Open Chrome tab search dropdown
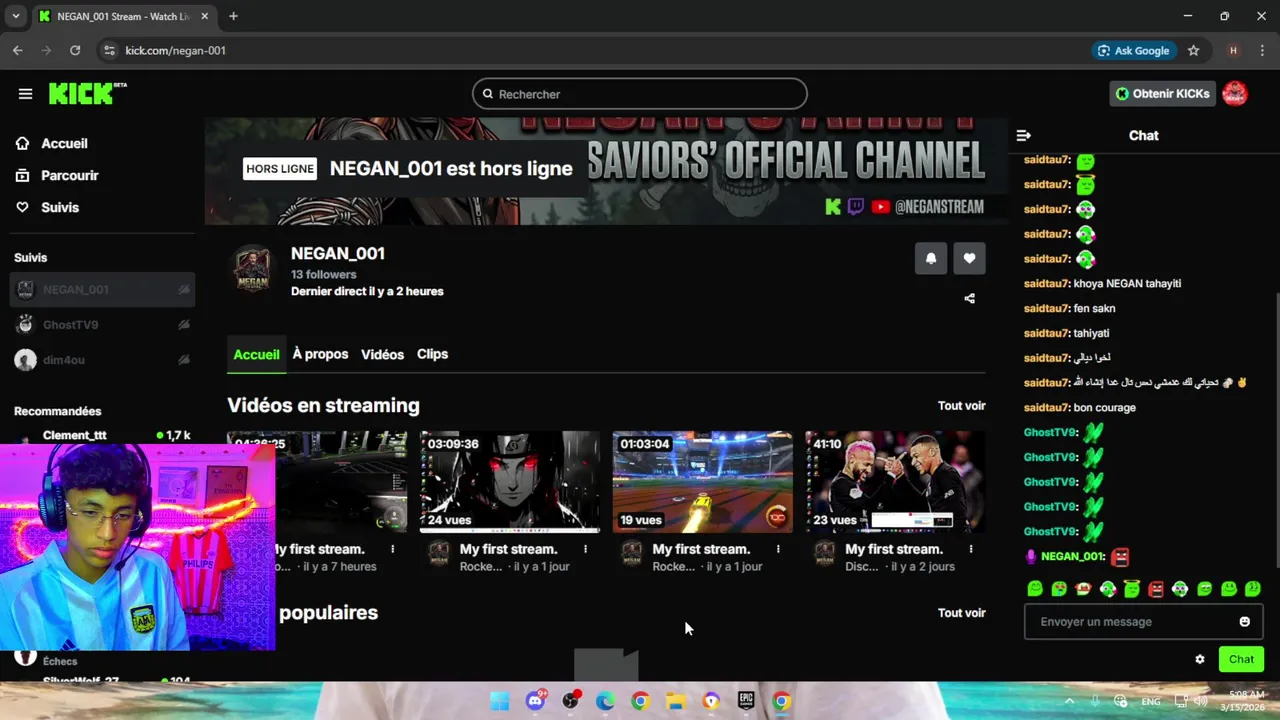 click(x=15, y=16)
